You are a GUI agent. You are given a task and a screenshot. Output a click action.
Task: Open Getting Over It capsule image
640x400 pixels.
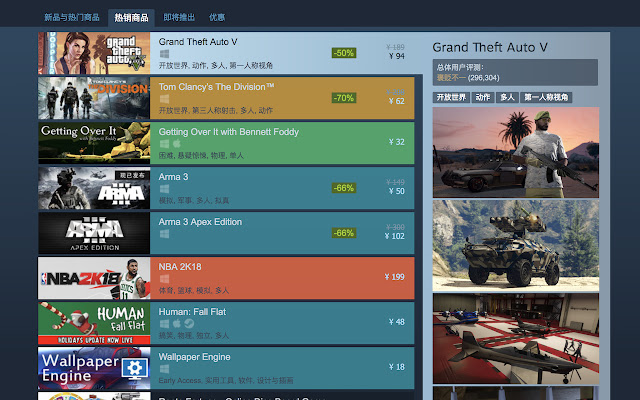coord(94,143)
